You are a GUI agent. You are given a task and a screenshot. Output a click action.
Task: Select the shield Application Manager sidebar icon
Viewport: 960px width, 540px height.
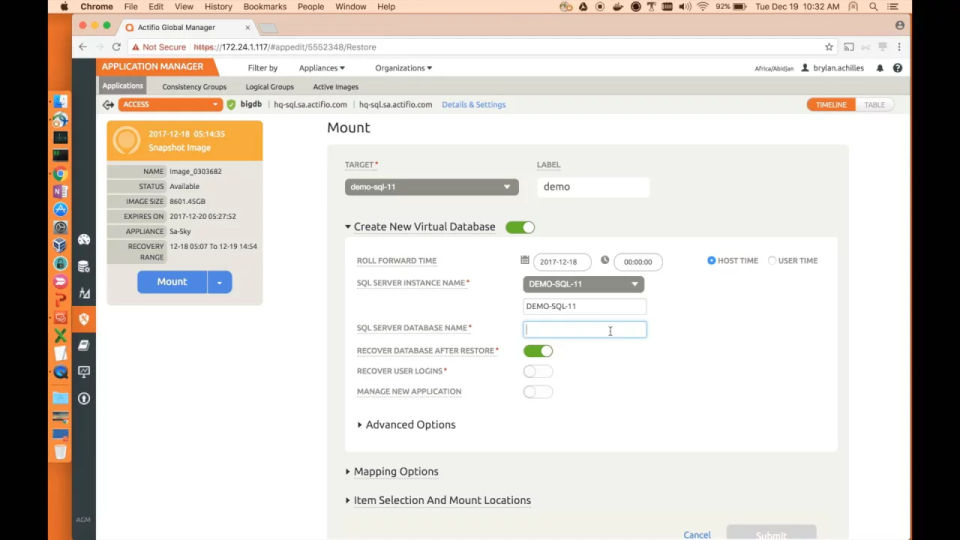tap(84, 318)
